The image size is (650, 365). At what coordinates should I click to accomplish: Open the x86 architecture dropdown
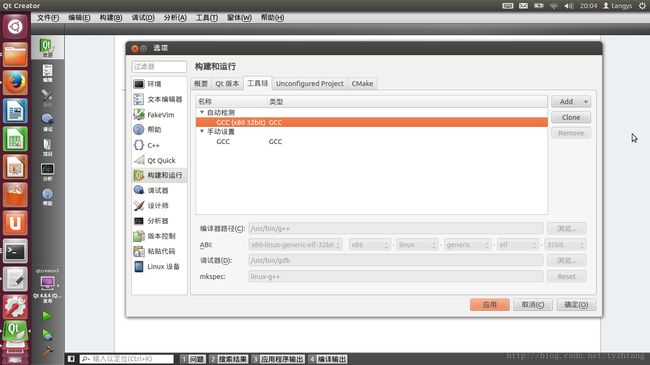point(369,245)
